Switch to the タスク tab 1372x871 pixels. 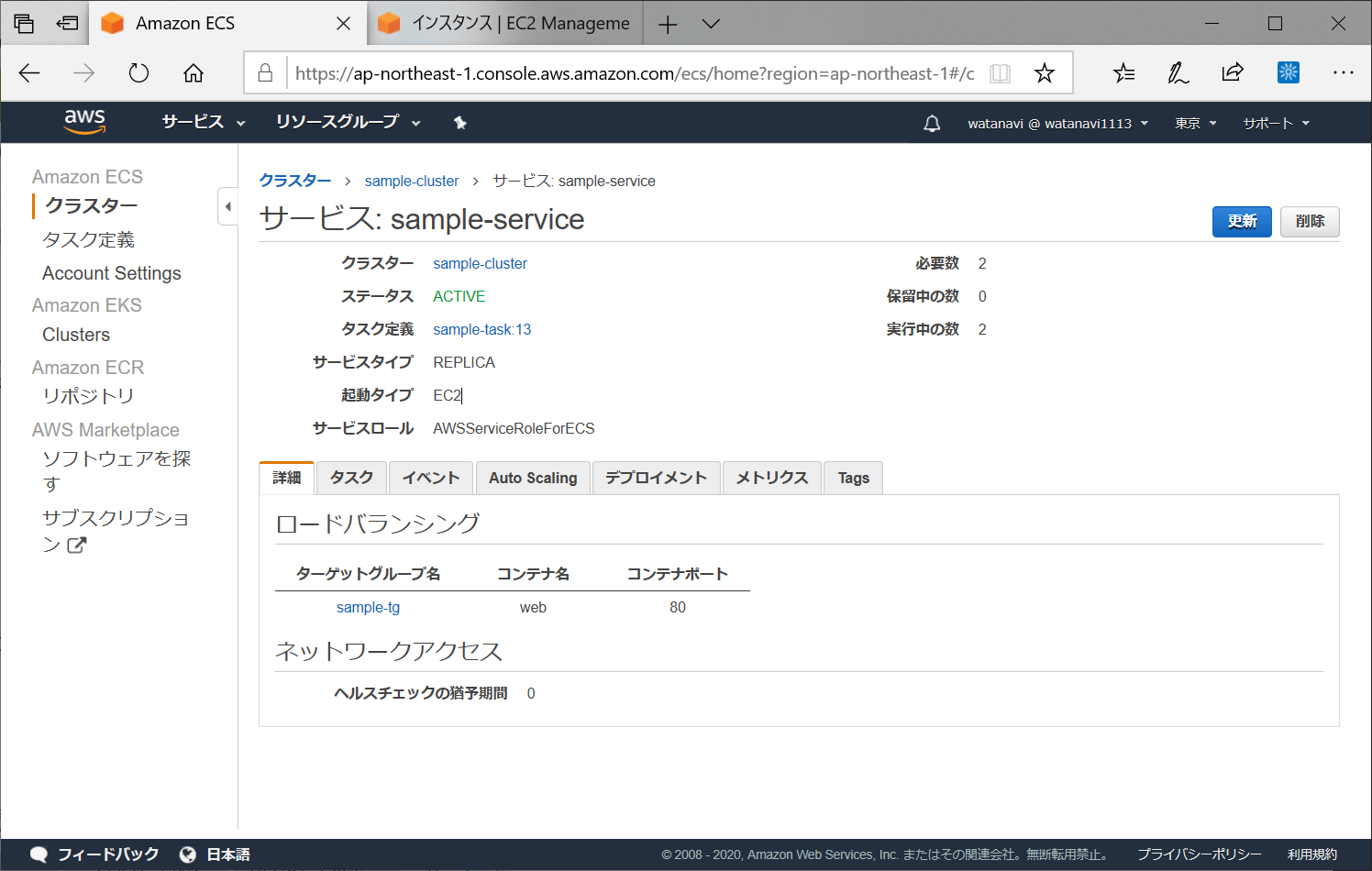pyautogui.click(x=351, y=478)
